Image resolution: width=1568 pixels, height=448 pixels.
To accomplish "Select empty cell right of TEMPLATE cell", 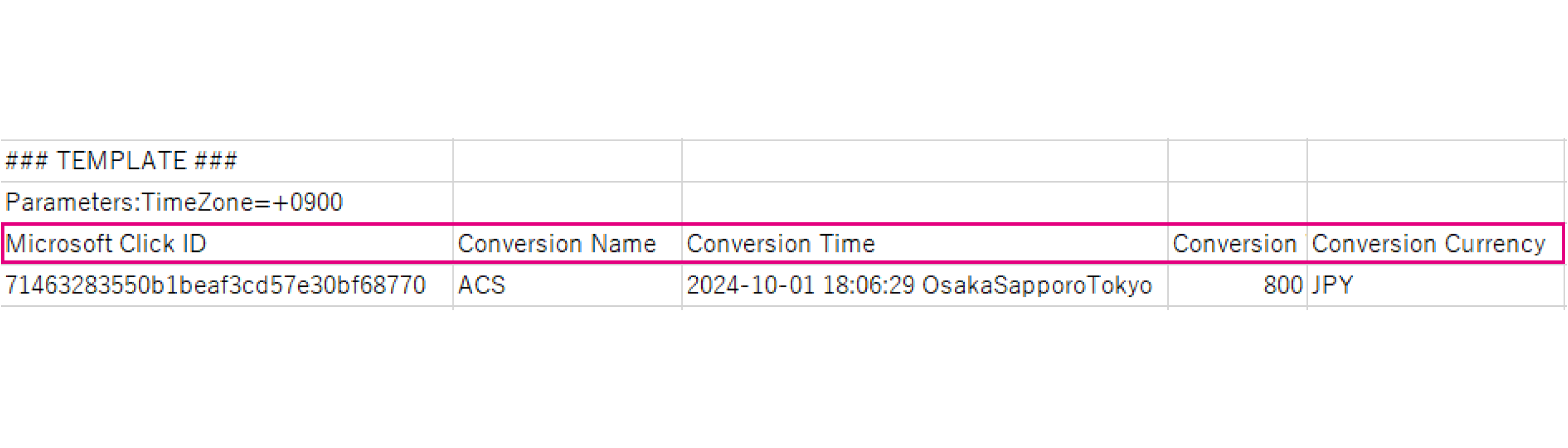I will point(567,161).
